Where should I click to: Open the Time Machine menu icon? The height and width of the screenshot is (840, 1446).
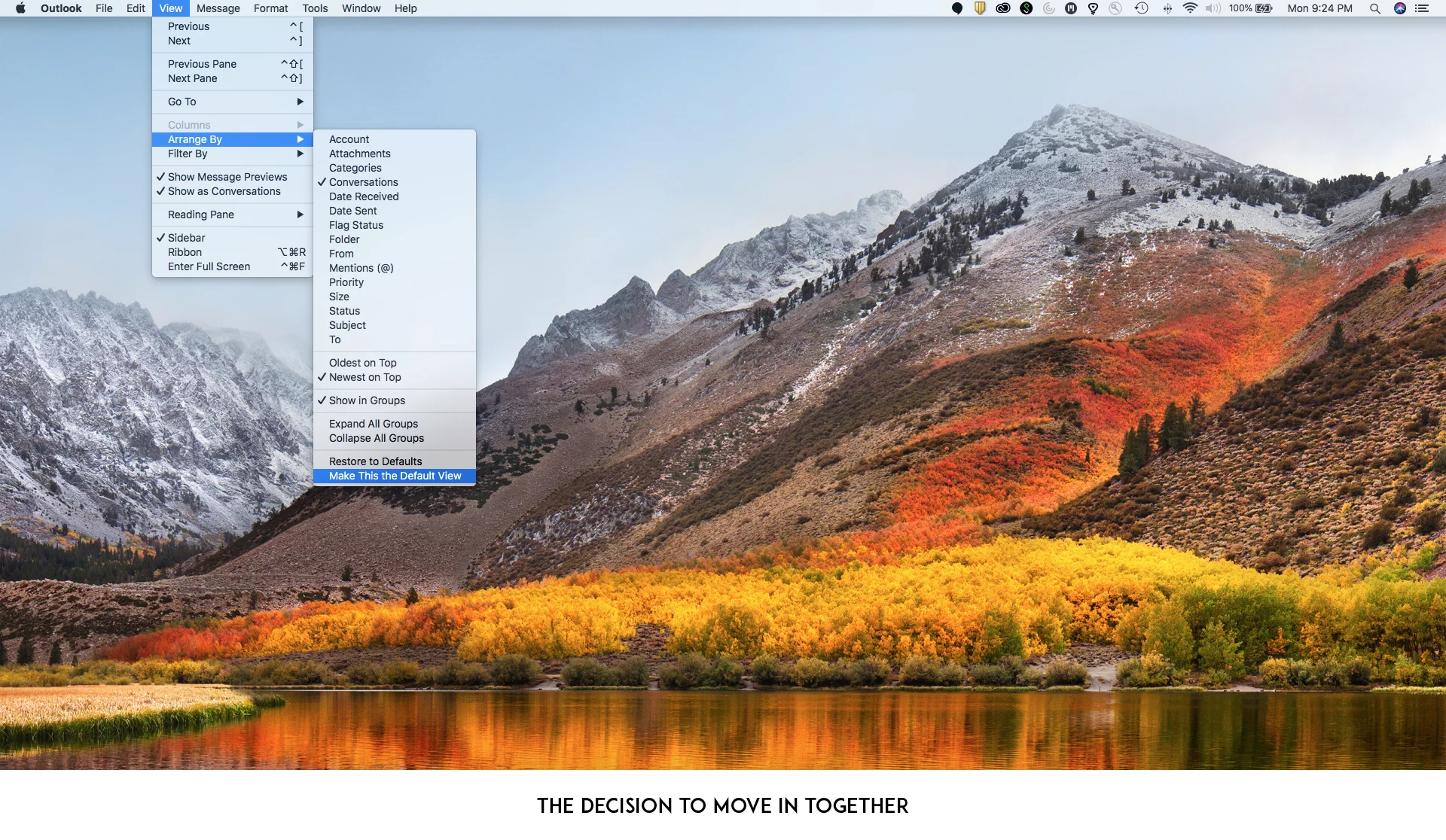[x=1141, y=8]
